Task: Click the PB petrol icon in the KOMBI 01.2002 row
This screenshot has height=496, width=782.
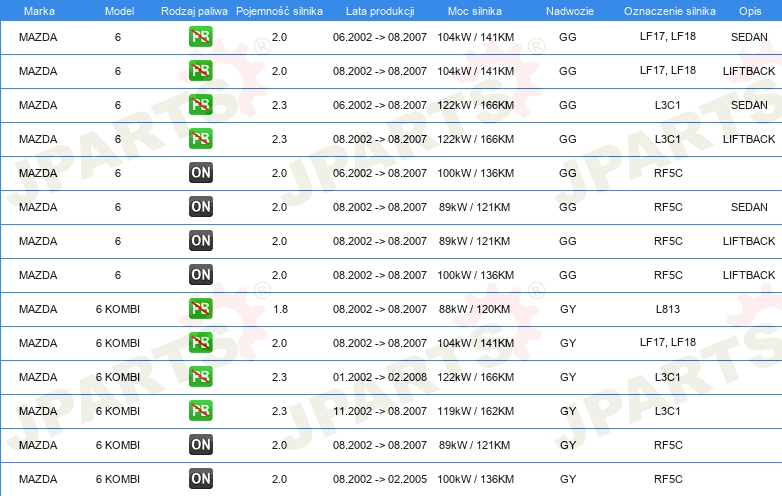Action: [x=200, y=376]
